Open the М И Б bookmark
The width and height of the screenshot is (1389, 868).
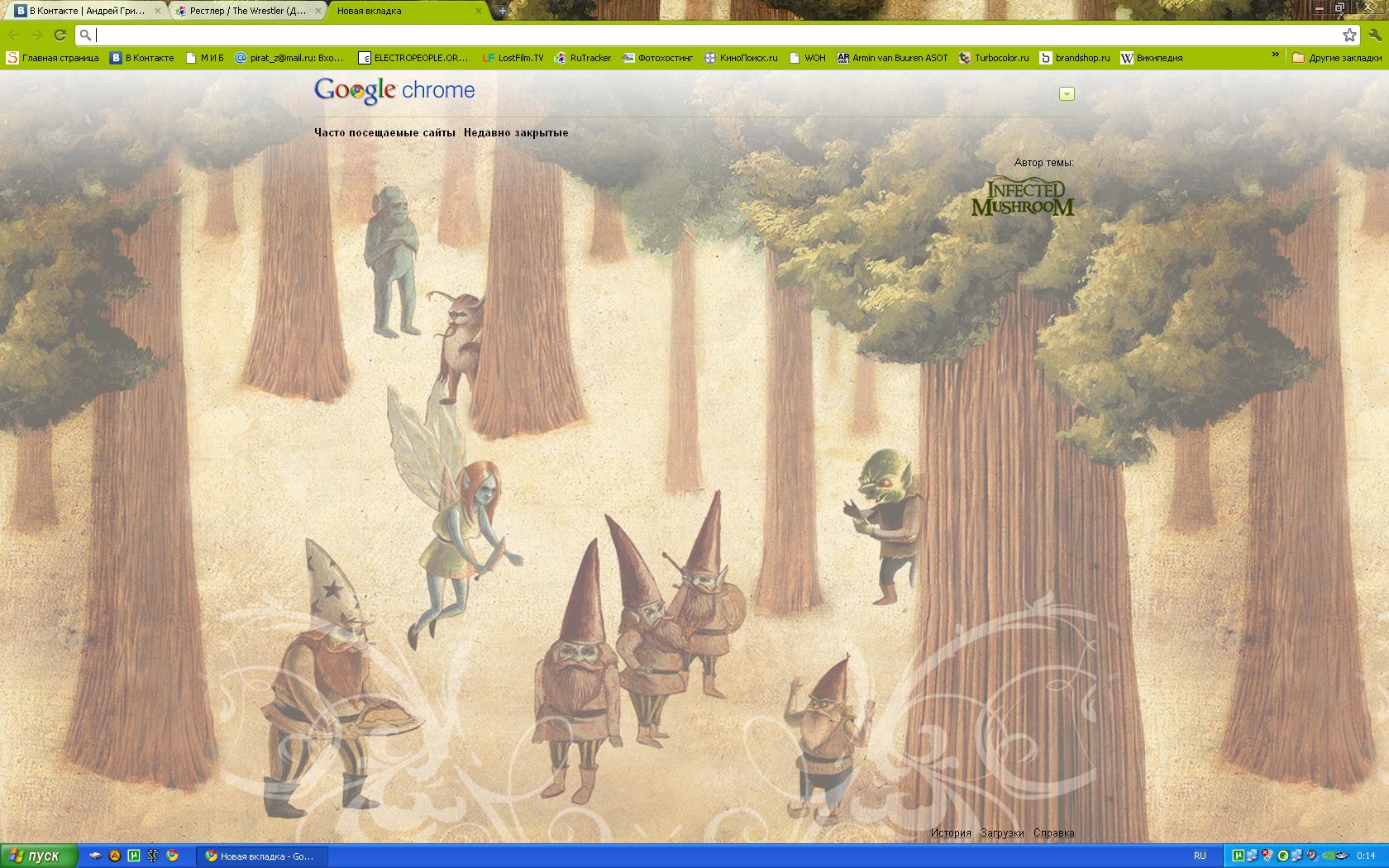[205, 58]
